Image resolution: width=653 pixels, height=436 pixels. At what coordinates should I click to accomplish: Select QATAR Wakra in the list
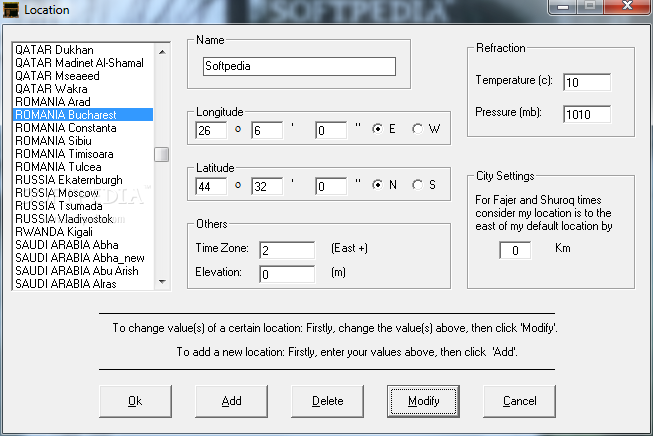click(83, 89)
